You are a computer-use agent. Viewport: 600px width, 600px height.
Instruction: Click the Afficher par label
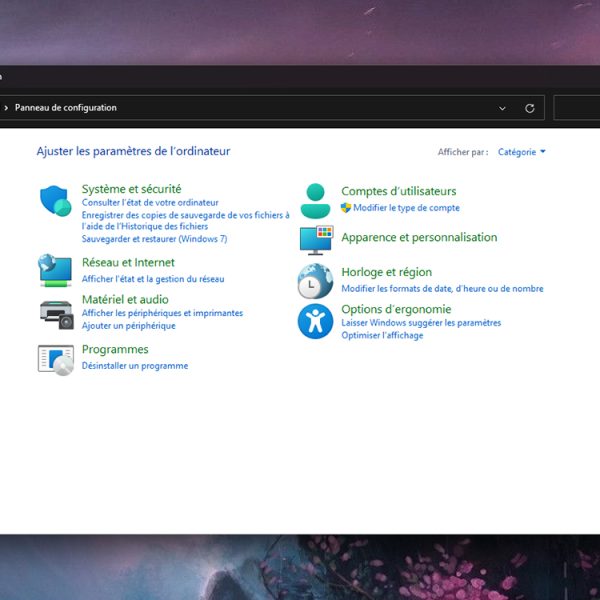coord(463,152)
